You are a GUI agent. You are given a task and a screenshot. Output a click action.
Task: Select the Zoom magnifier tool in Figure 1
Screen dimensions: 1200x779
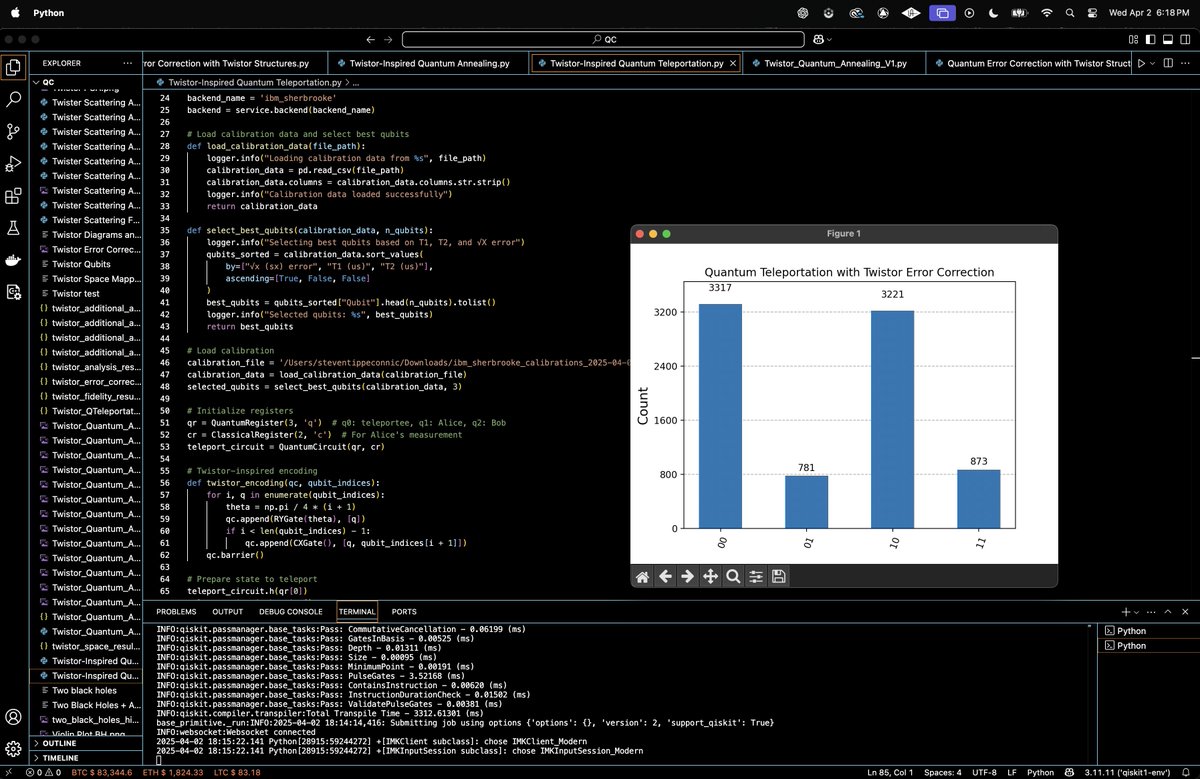pos(733,576)
